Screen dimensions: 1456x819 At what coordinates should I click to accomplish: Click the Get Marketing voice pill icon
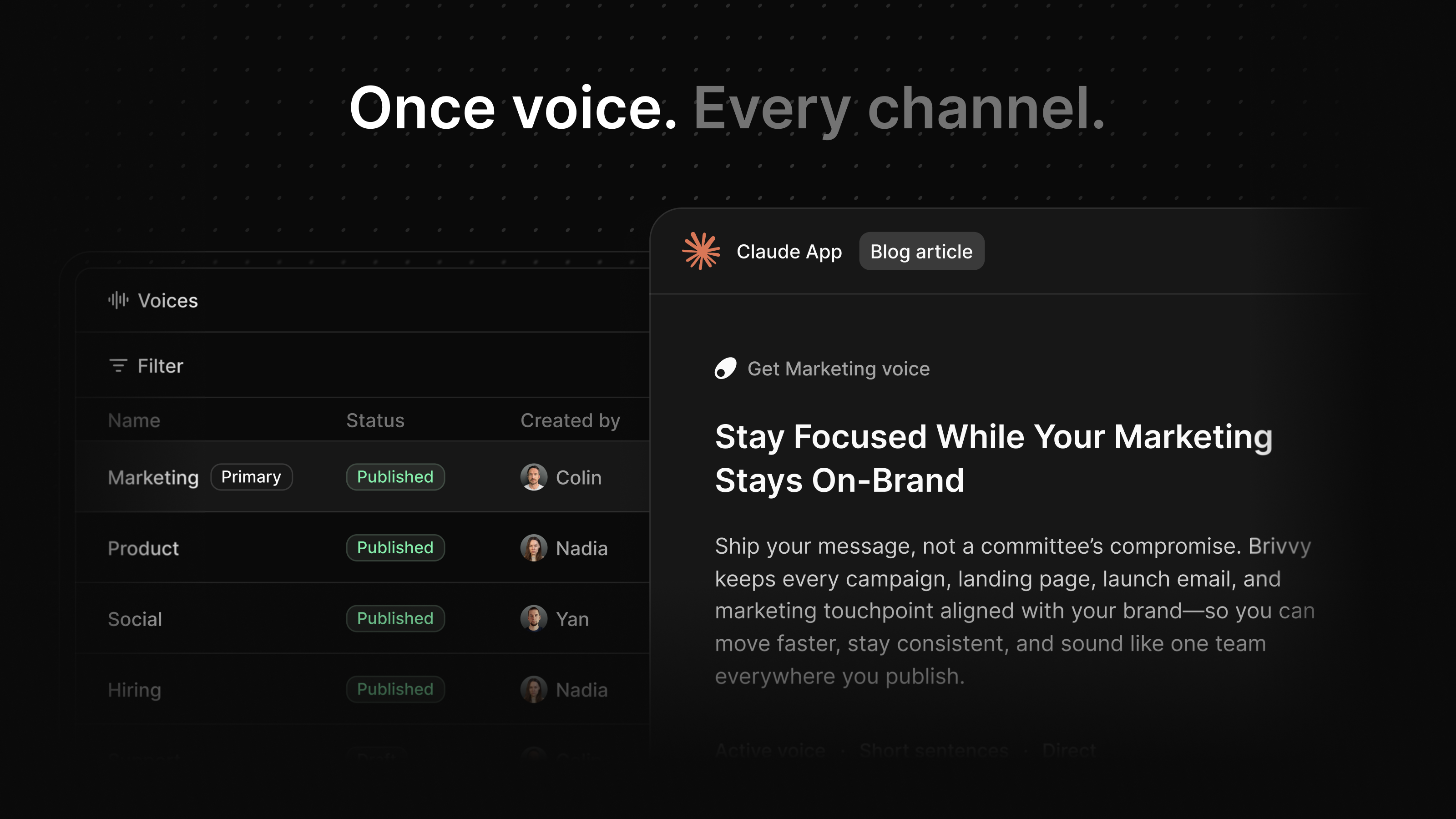point(725,369)
